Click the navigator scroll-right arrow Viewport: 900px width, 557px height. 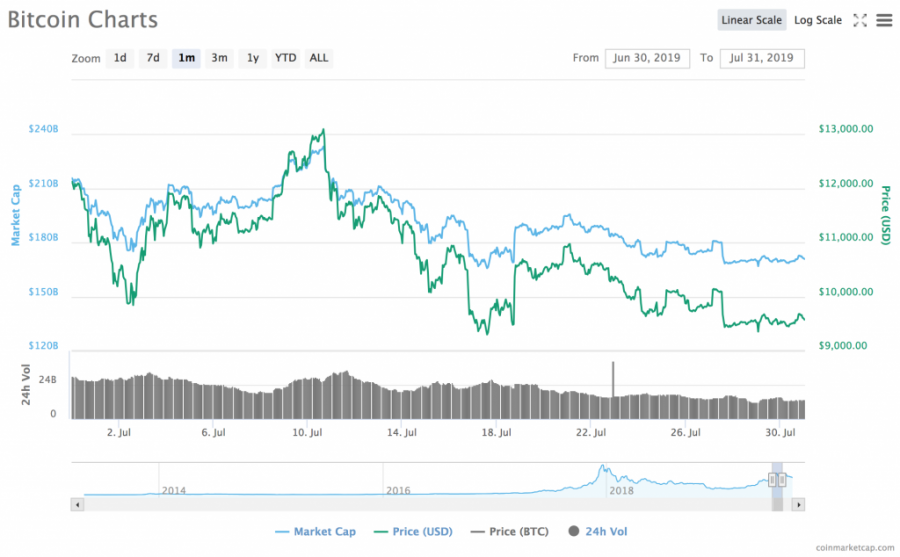click(798, 505)
